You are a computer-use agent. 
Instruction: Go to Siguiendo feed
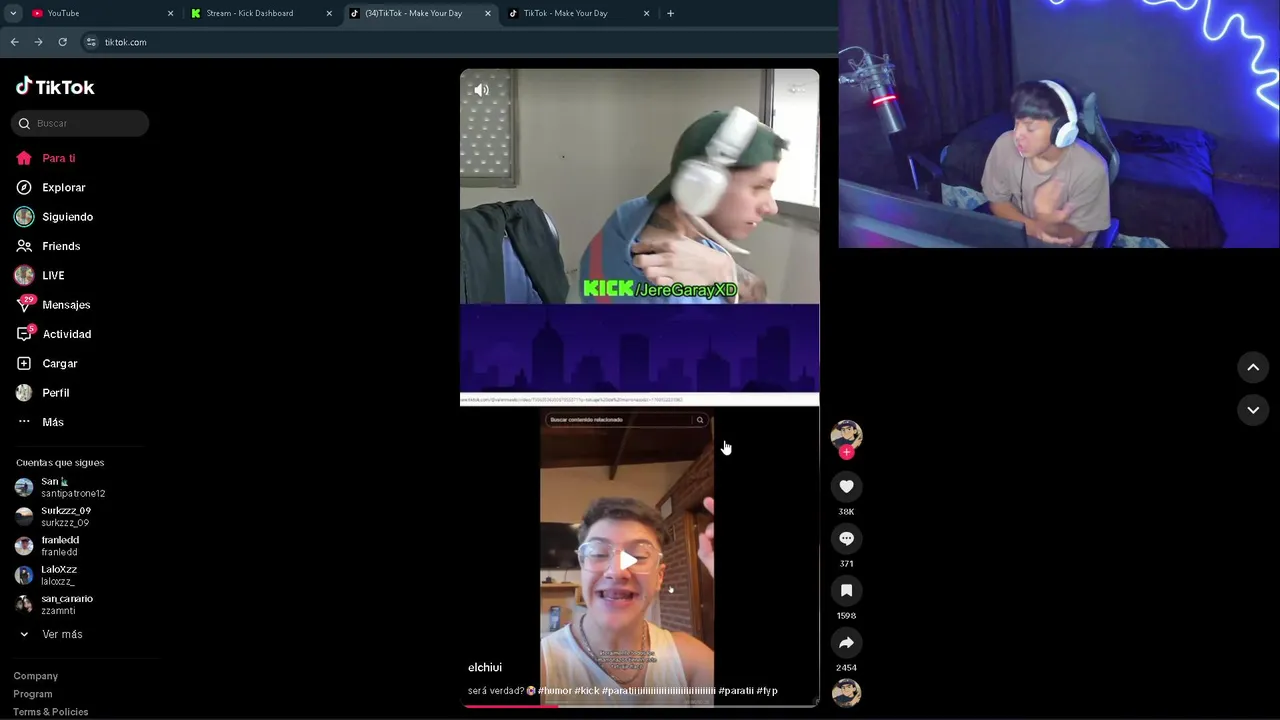click(67, 217)
